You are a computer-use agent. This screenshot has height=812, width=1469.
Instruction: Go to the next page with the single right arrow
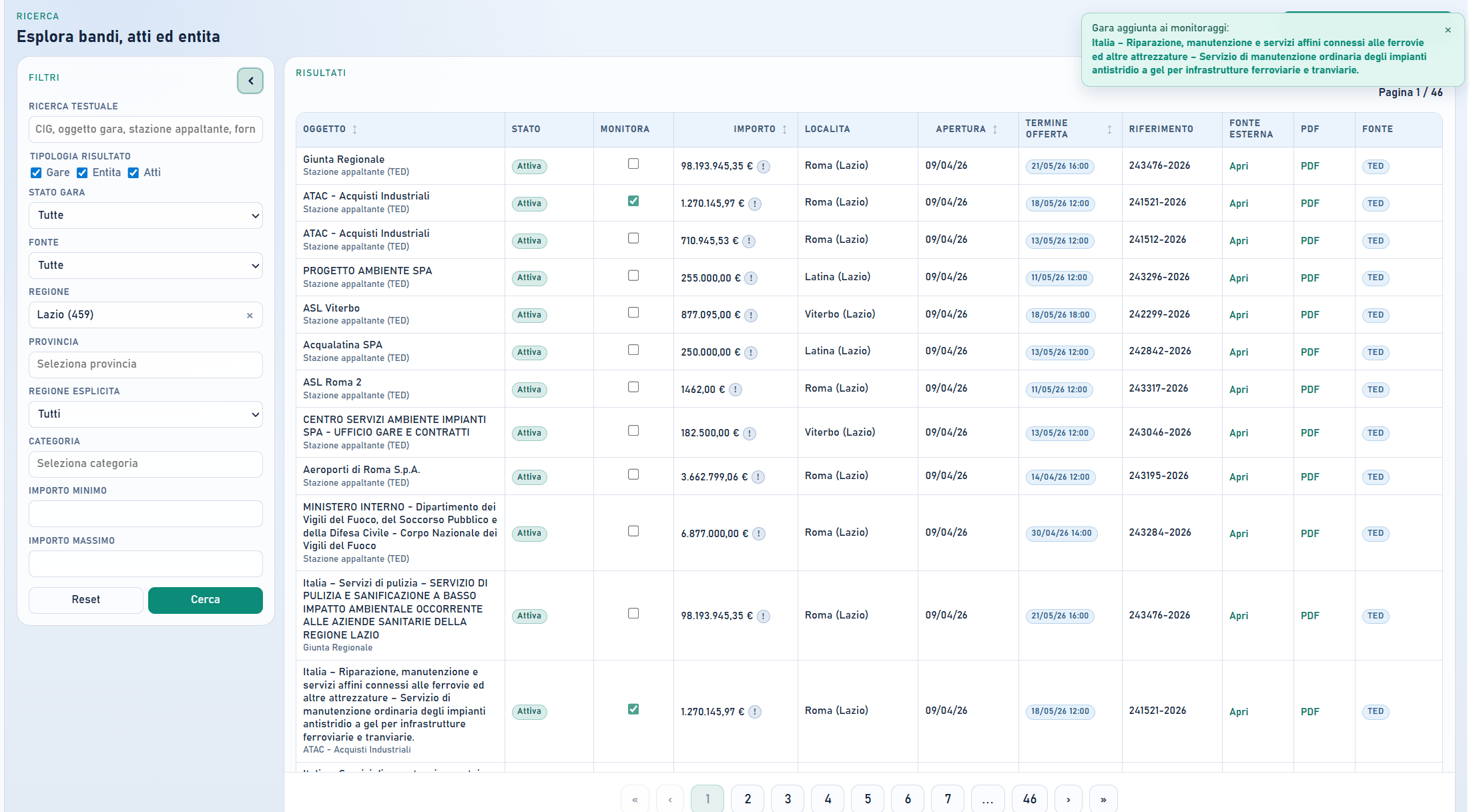1068,799
